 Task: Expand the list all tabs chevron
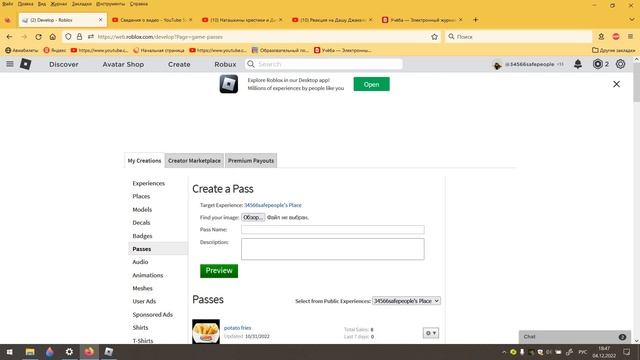[x=632, y=20]
